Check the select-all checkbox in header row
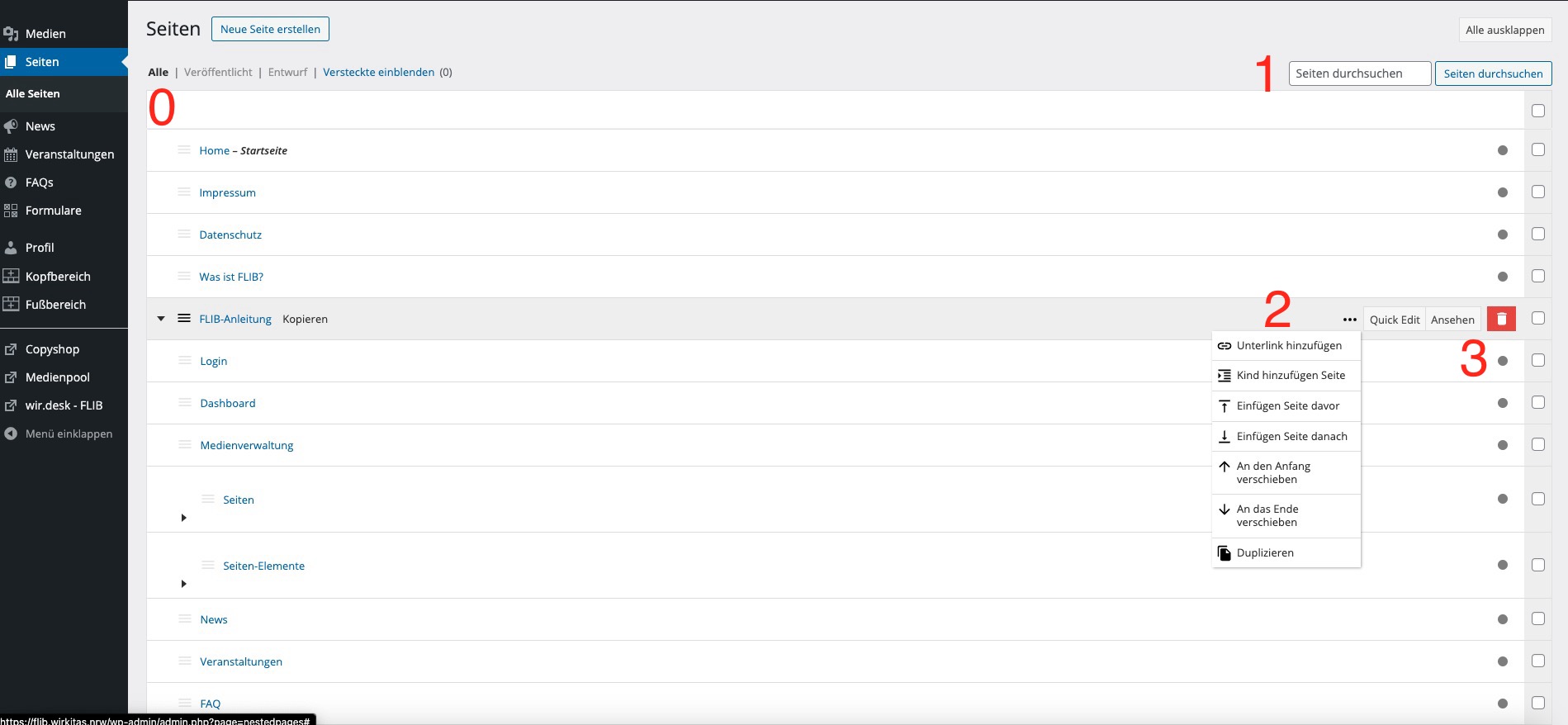 (x=1537, y=111)
